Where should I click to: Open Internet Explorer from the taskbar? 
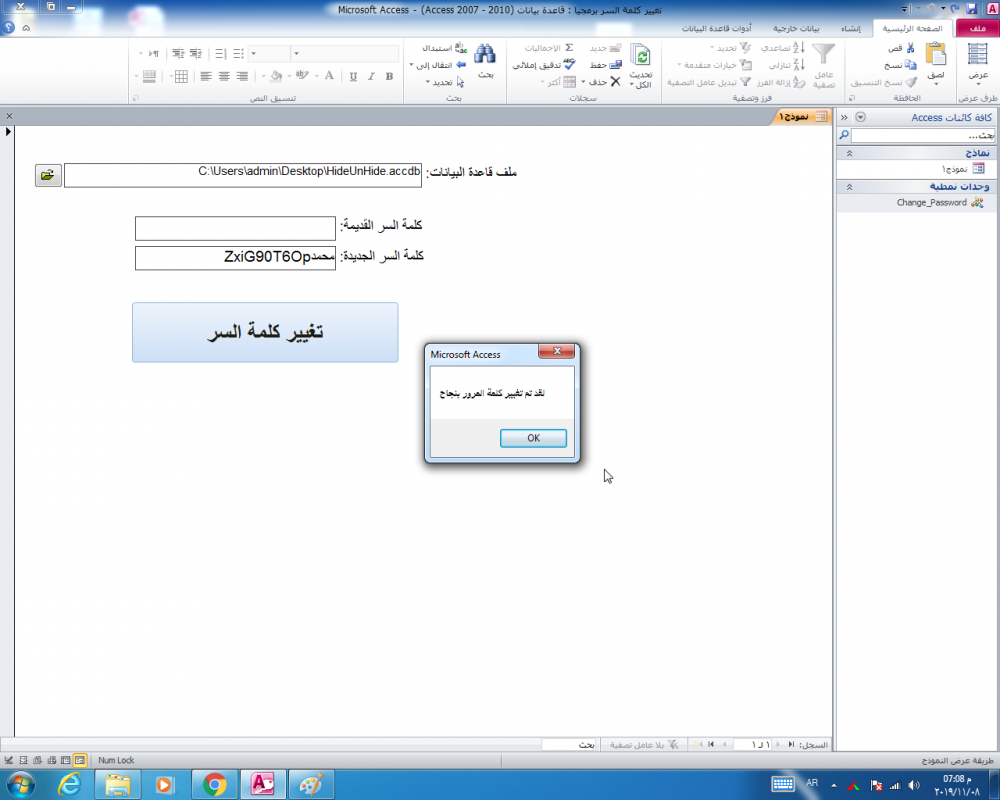70,784
